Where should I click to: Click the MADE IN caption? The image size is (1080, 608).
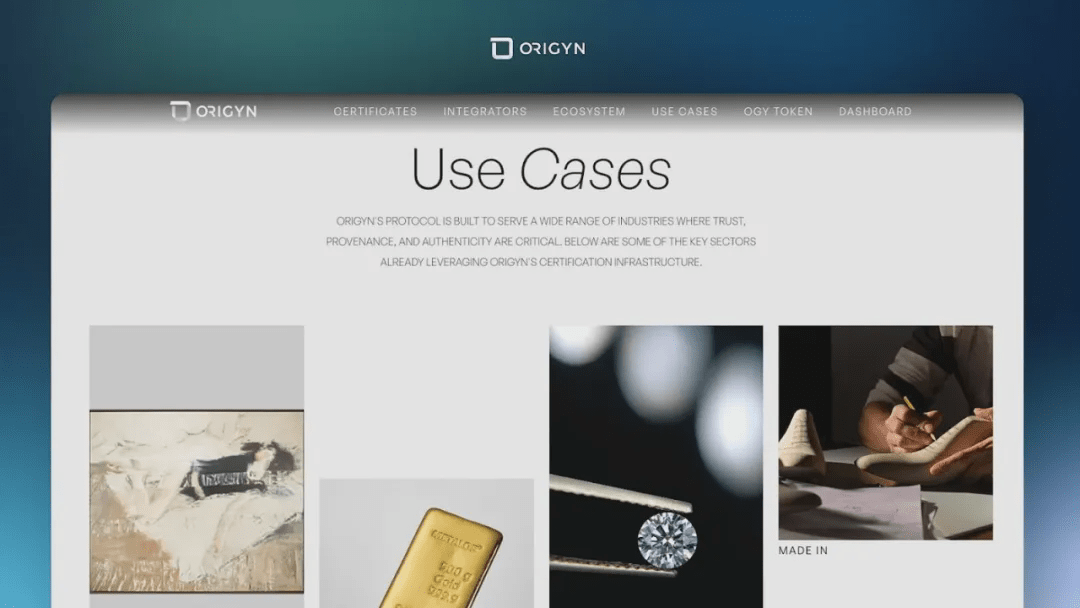803,551
